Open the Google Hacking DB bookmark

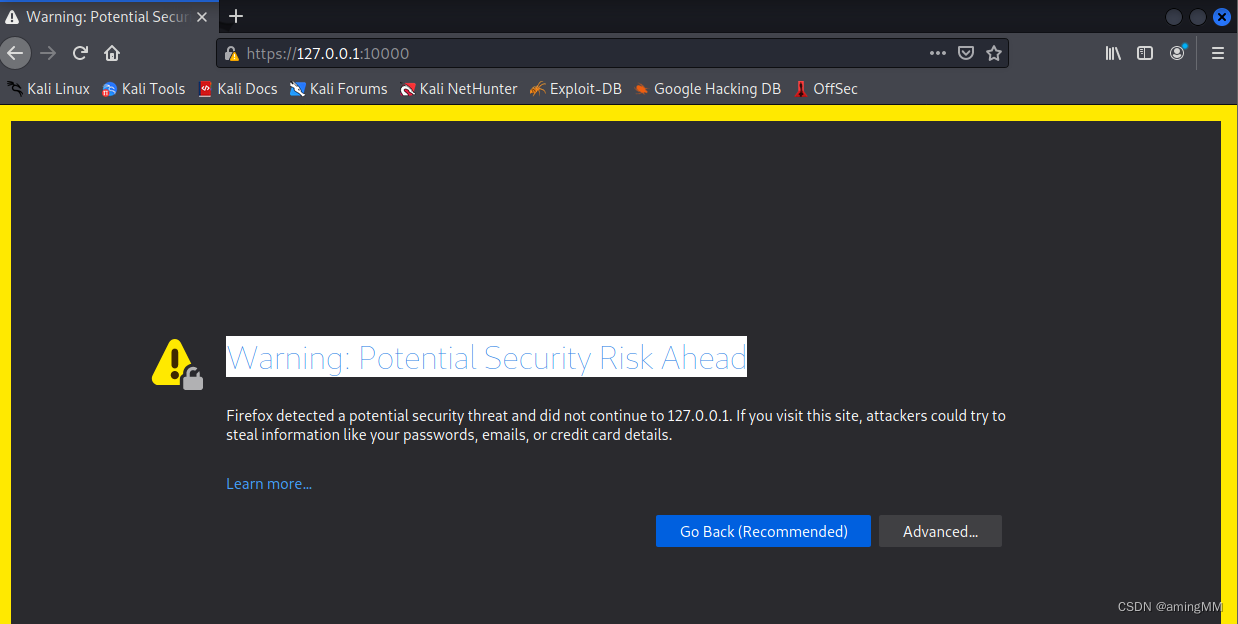tap(707, 89)
